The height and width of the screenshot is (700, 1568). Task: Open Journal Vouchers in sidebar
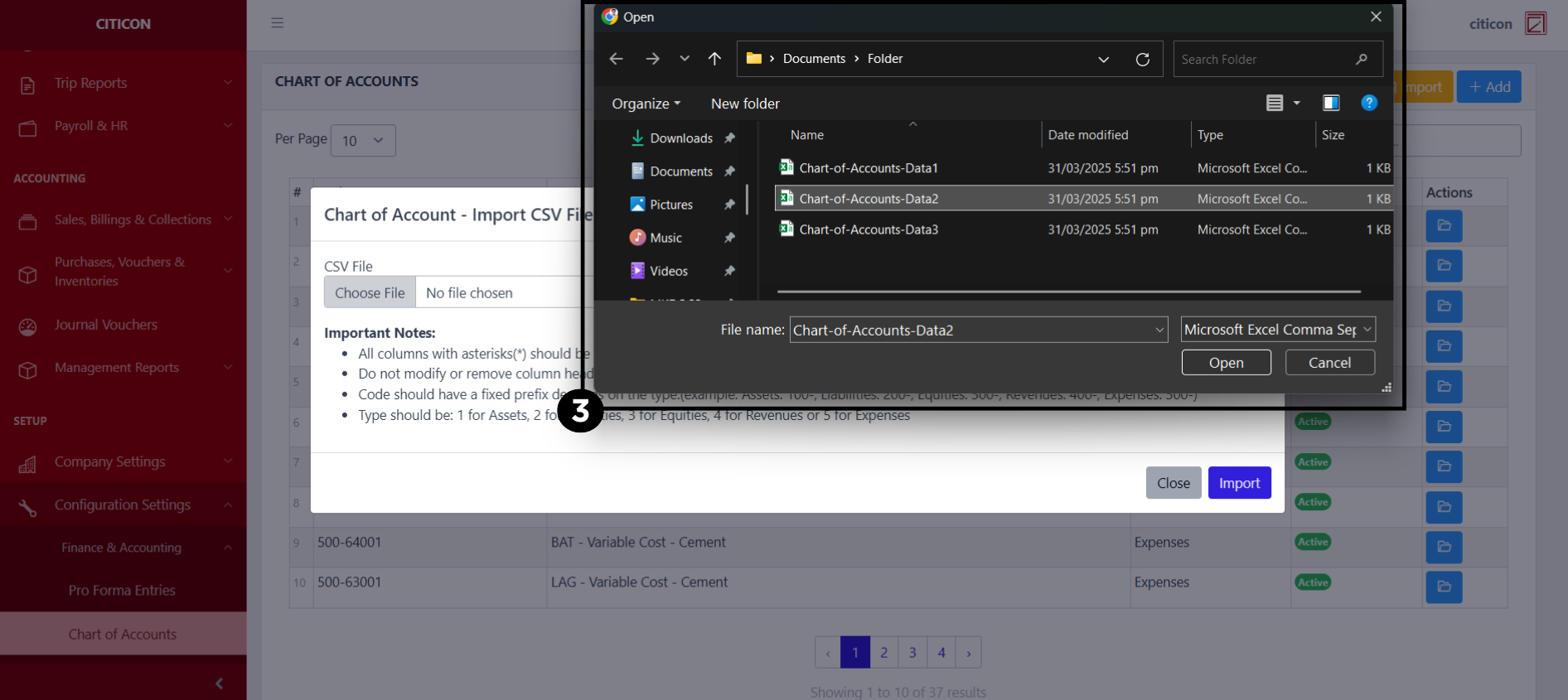106,325
